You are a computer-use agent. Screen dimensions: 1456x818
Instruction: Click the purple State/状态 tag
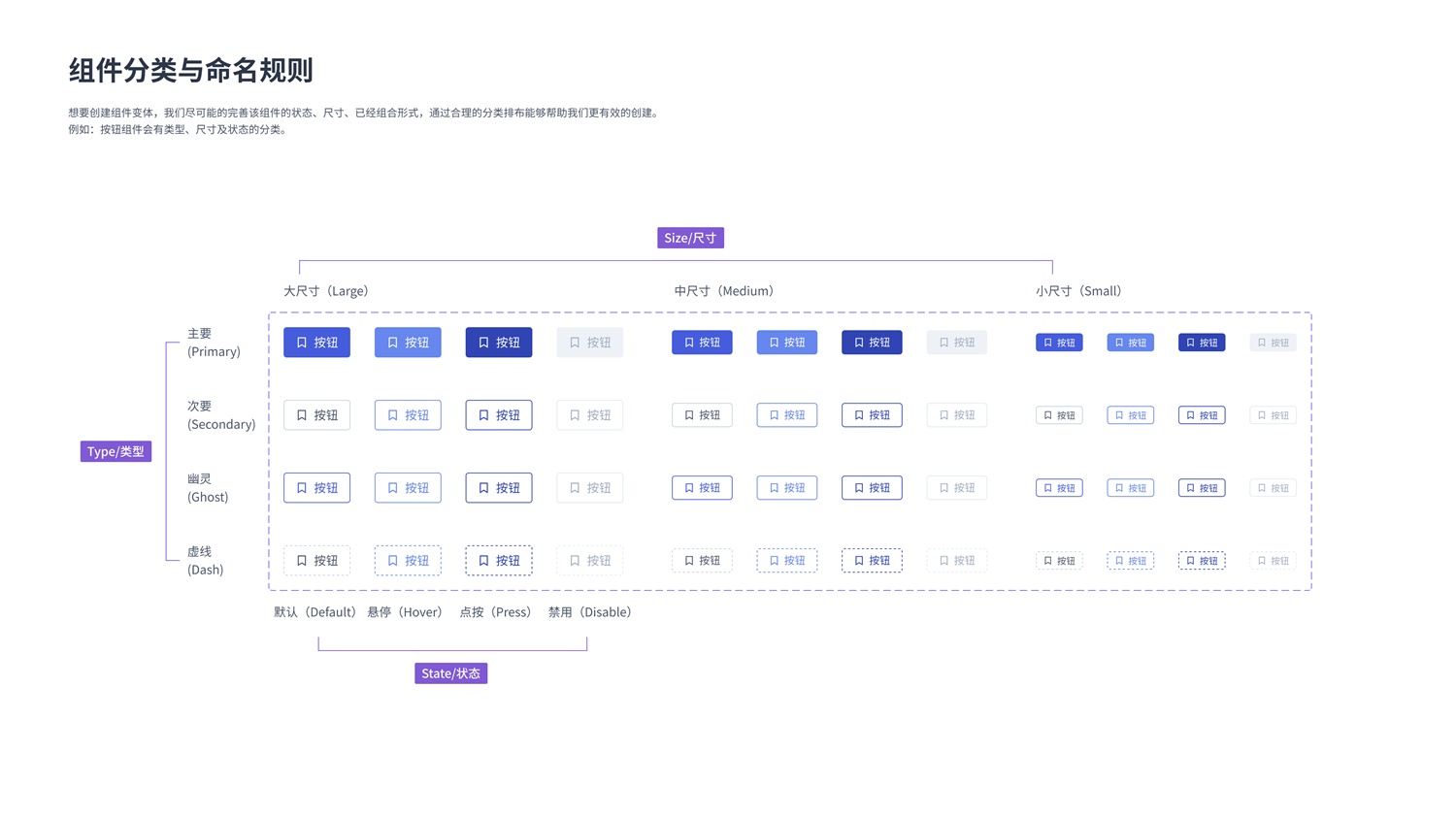pyautogui.click(x=450, y=673)
